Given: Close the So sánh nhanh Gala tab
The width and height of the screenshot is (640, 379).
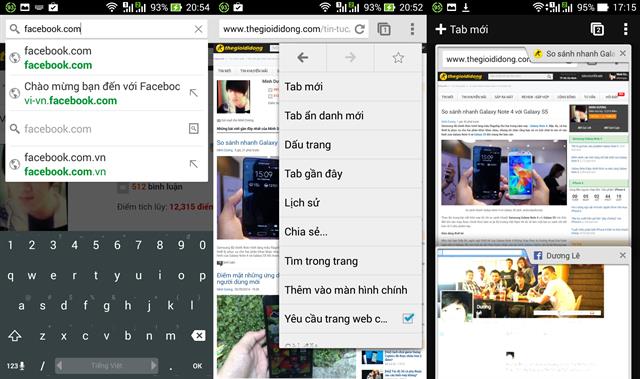Looking at the screenshot, I should (622, 53).
